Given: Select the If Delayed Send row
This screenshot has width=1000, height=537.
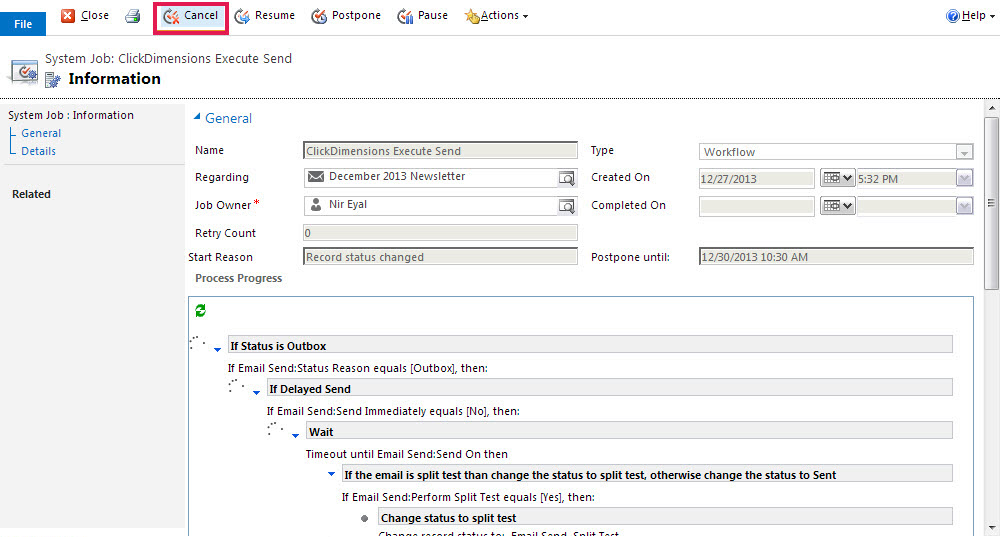Looking at the screenshot, I should tap(610, 388).
